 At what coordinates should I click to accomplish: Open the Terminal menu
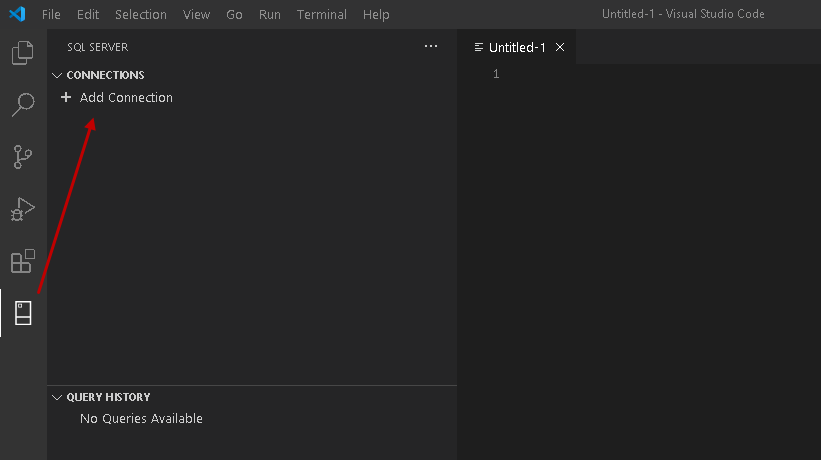point(322,15)
